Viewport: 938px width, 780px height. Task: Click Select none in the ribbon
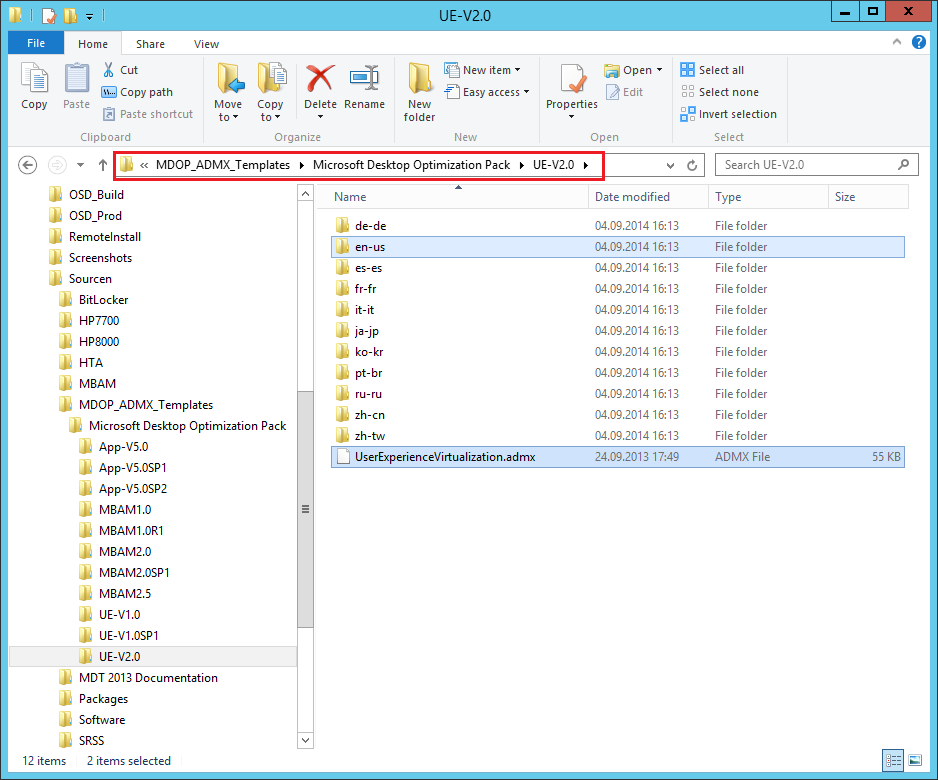click(x=720, y=92)
